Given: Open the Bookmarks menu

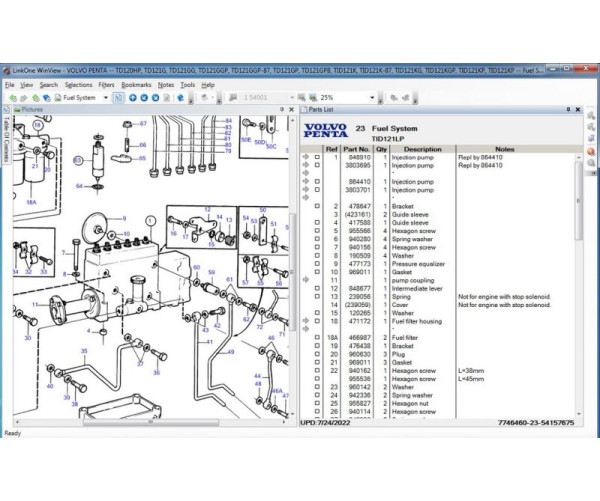Looking at the screenshot, I should tap(136, 85).
